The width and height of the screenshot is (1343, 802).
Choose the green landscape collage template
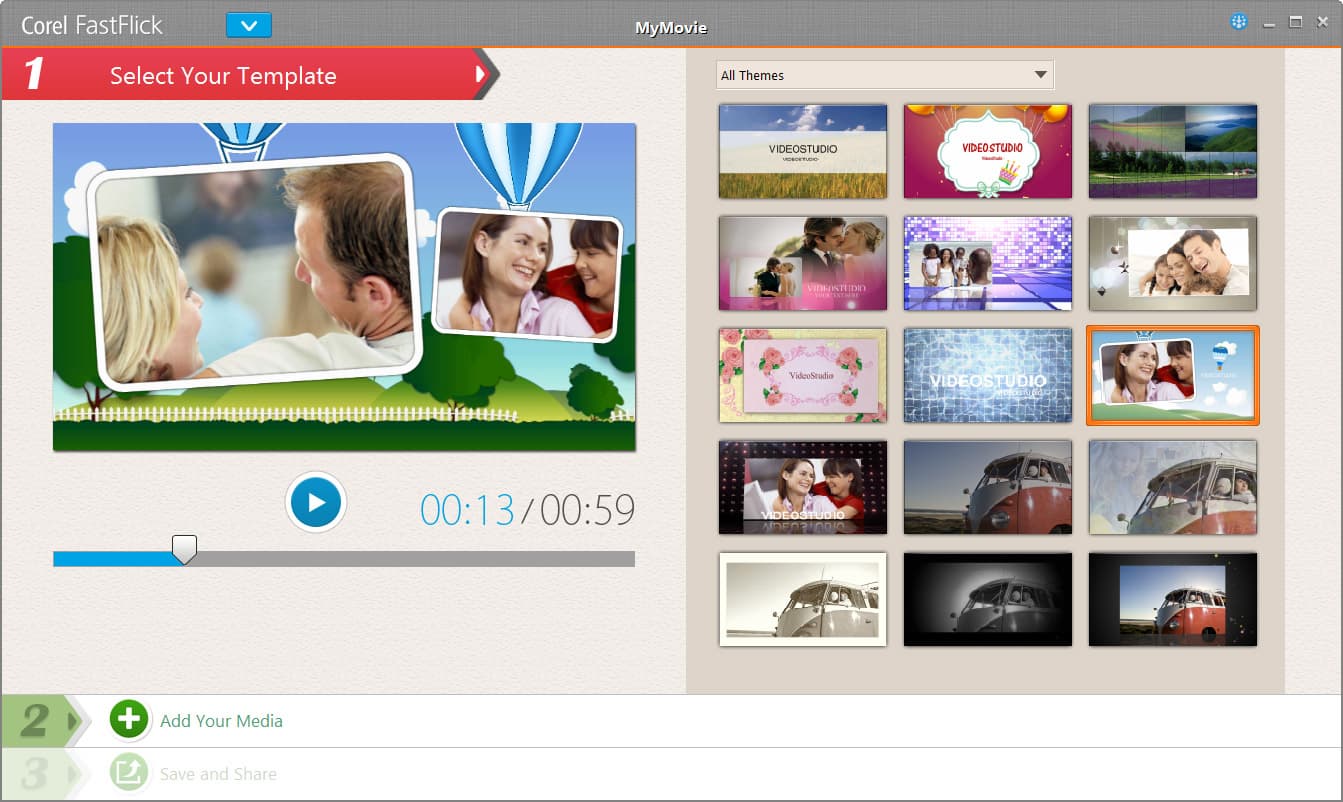(1173, 151)
